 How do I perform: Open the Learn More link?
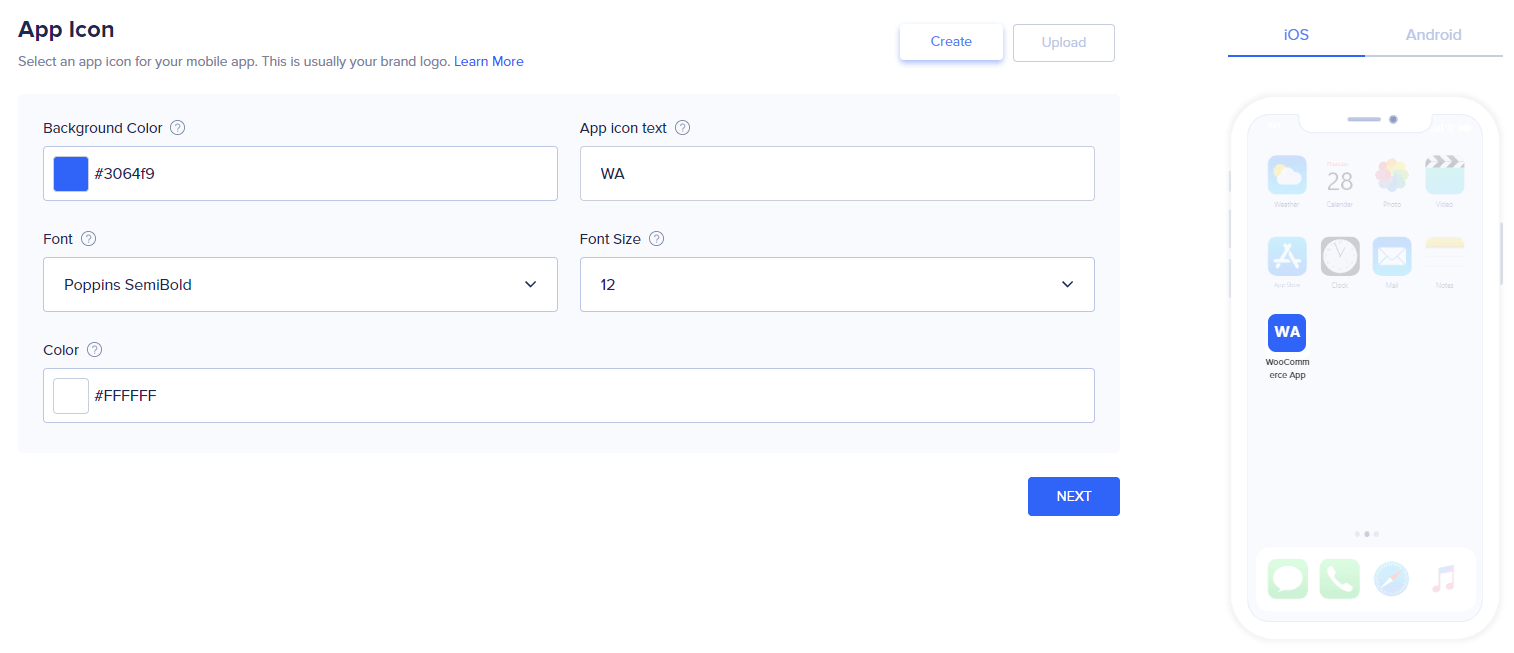point(488,61)
